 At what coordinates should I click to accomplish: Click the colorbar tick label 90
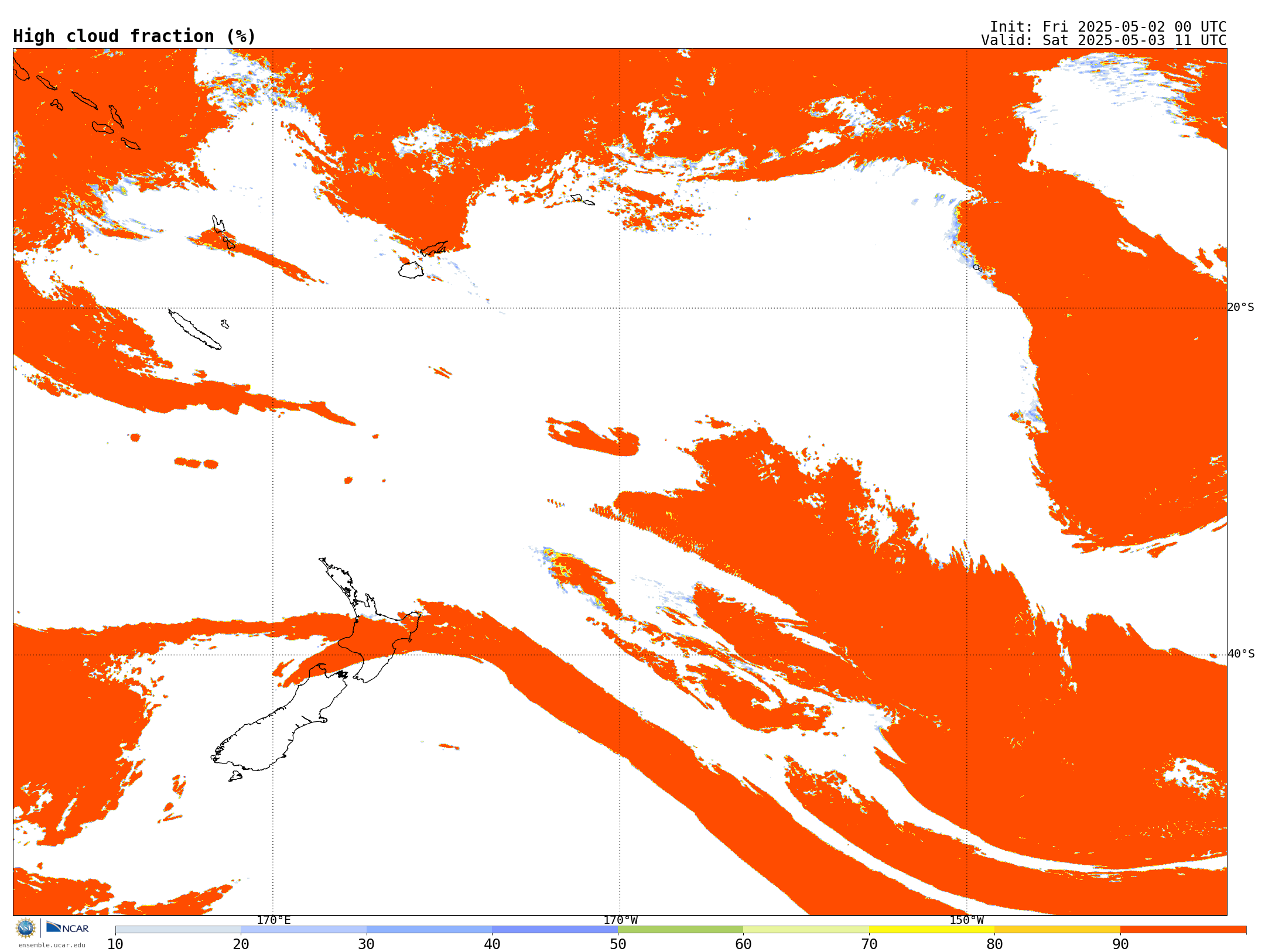1120,944
